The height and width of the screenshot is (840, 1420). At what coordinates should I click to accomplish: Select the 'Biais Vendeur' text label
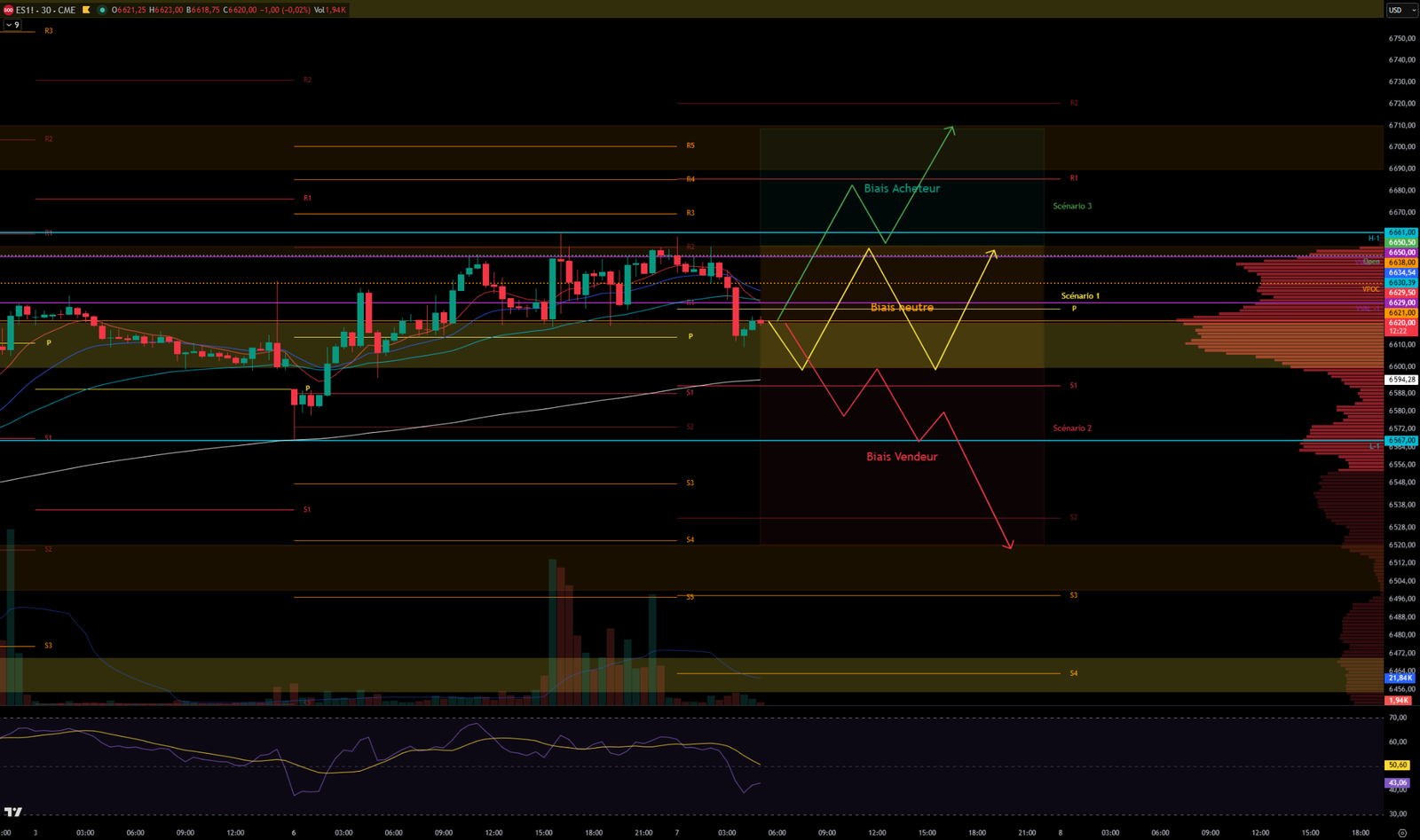coord(902,457)
